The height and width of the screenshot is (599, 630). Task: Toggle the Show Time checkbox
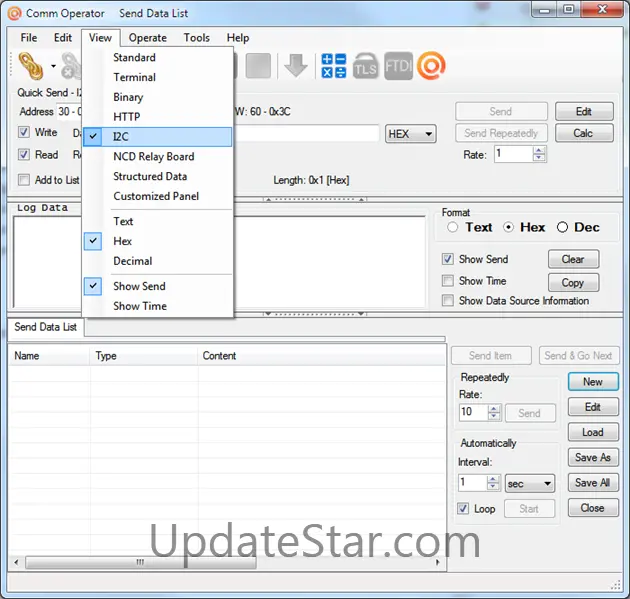(x=448, y=281)
